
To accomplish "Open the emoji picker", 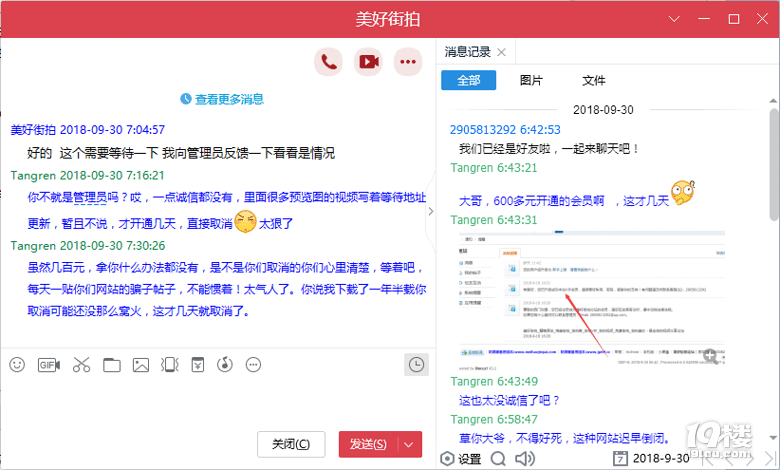I will tap(17, 365).
